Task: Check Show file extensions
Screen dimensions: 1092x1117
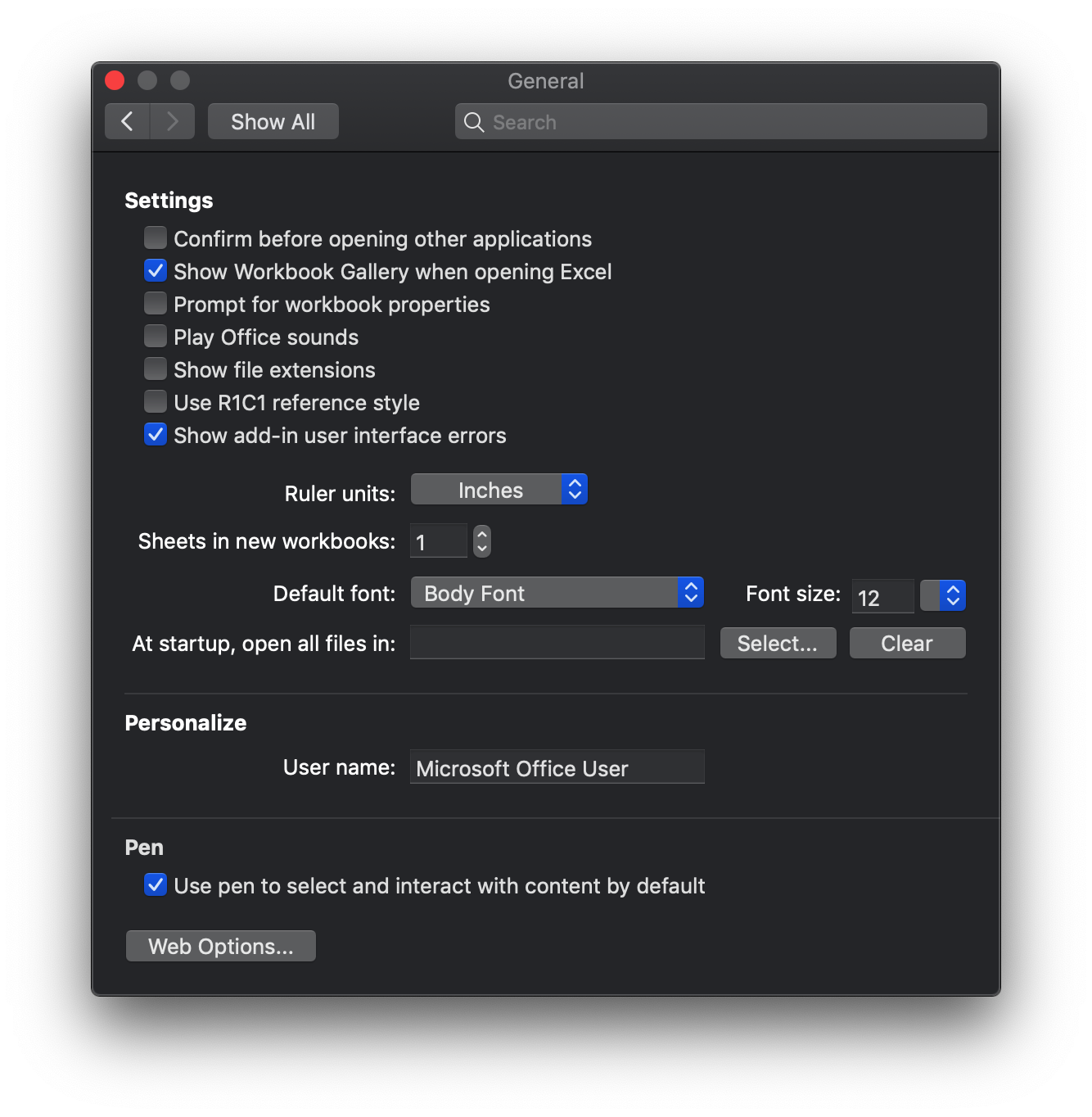Action: (x=156, y=369)
